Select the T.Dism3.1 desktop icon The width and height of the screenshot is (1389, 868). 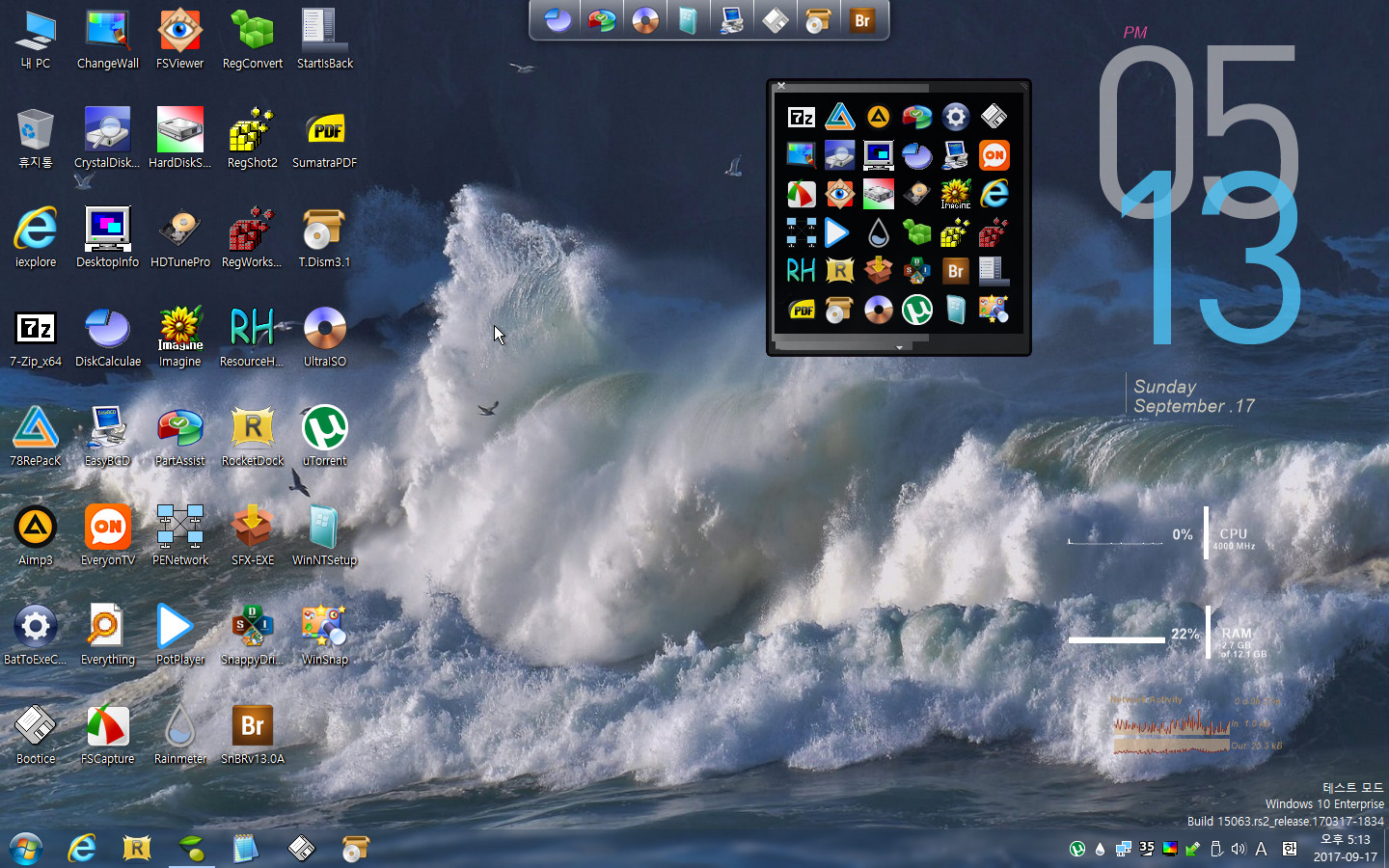pyautogui.click(x=325, y=238)
